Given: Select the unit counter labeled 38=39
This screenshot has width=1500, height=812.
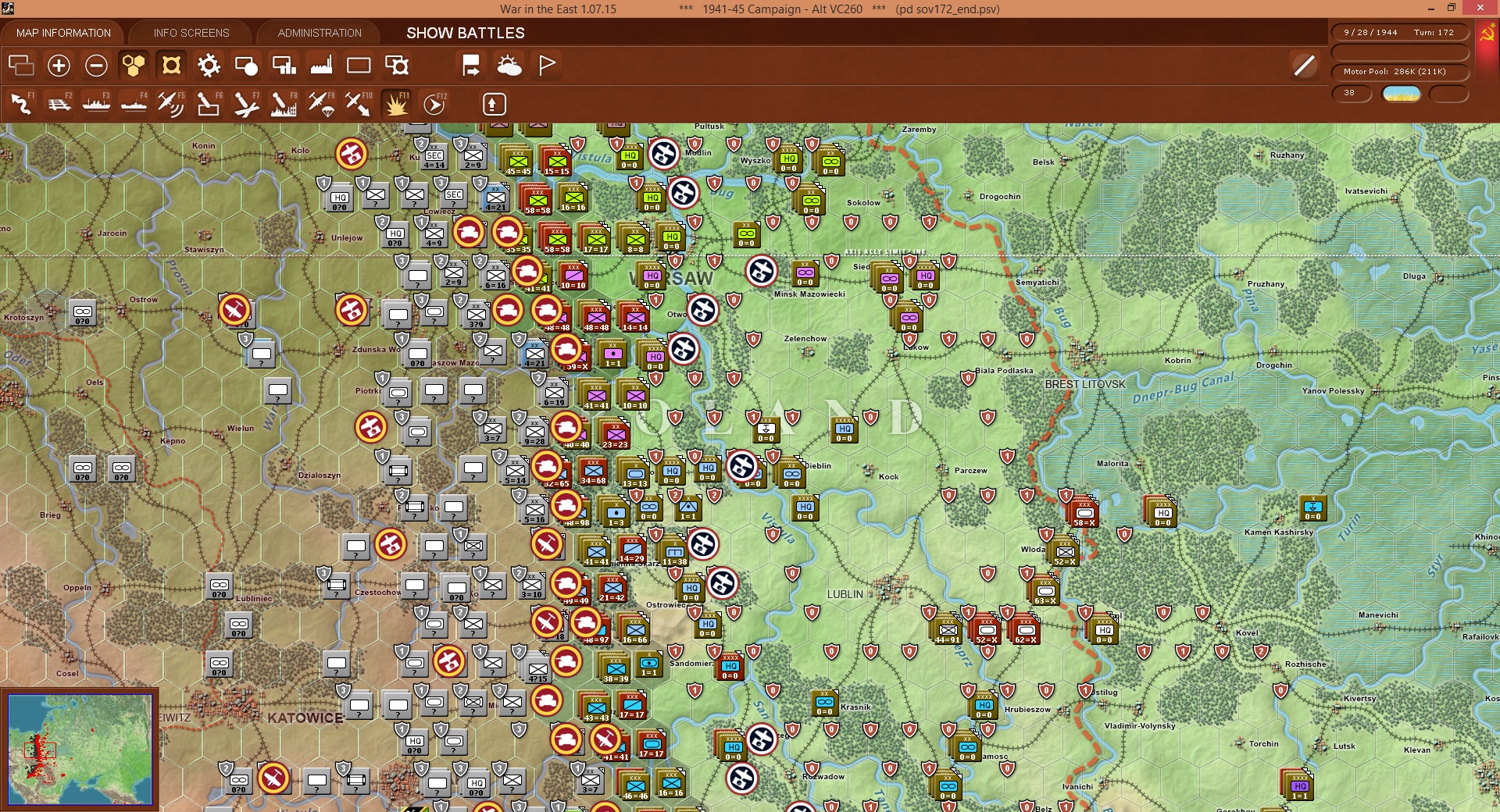Looking at the screenshot, I should 616,669.
